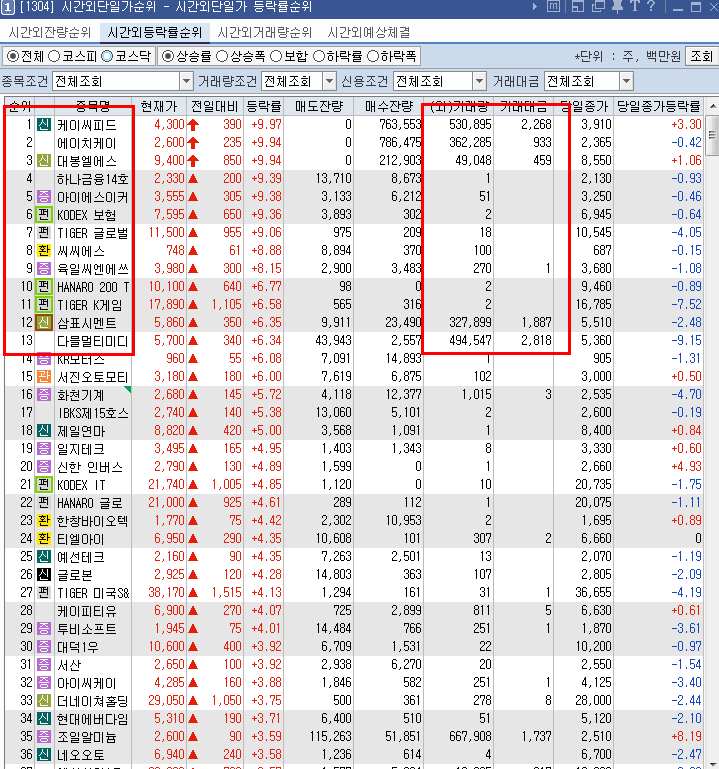This screenshot has width=719, height=769.
Task: Click the up triangle in 화천기계 row
Action: (x=193, y=394)
